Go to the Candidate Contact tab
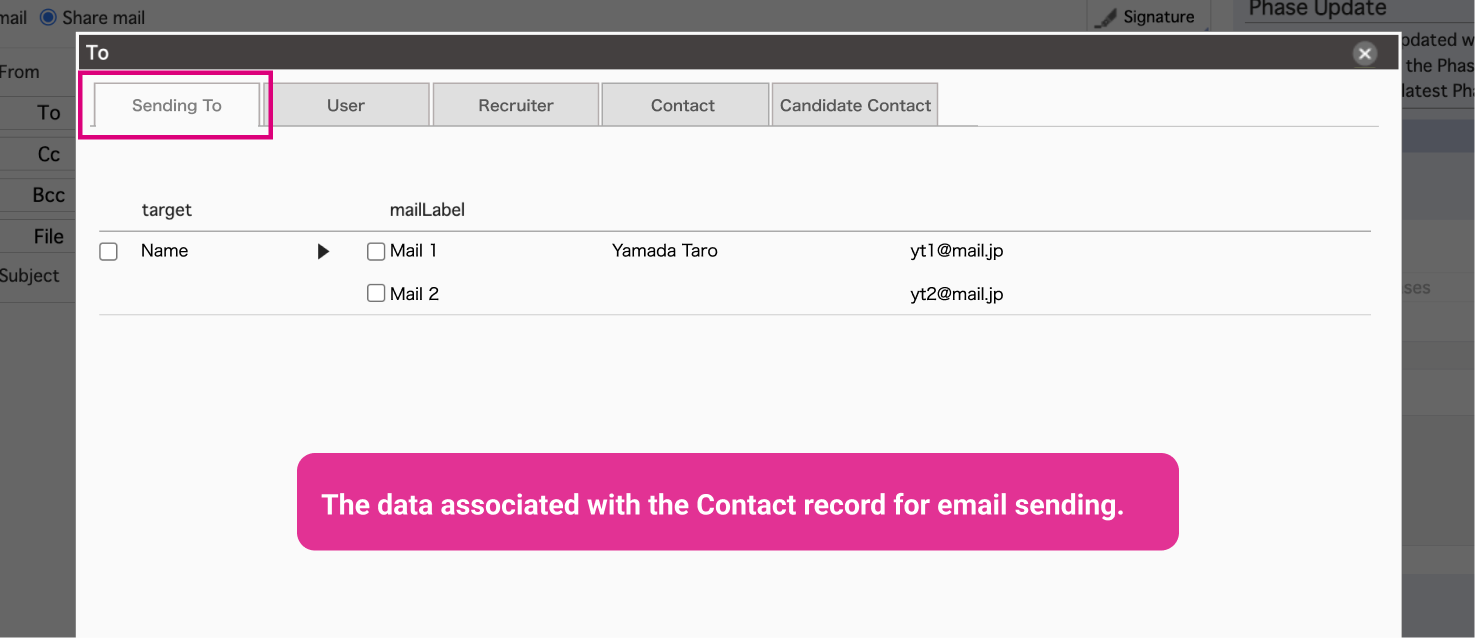The width and height of the screenshot is (1475, 638). click(855, 105)
